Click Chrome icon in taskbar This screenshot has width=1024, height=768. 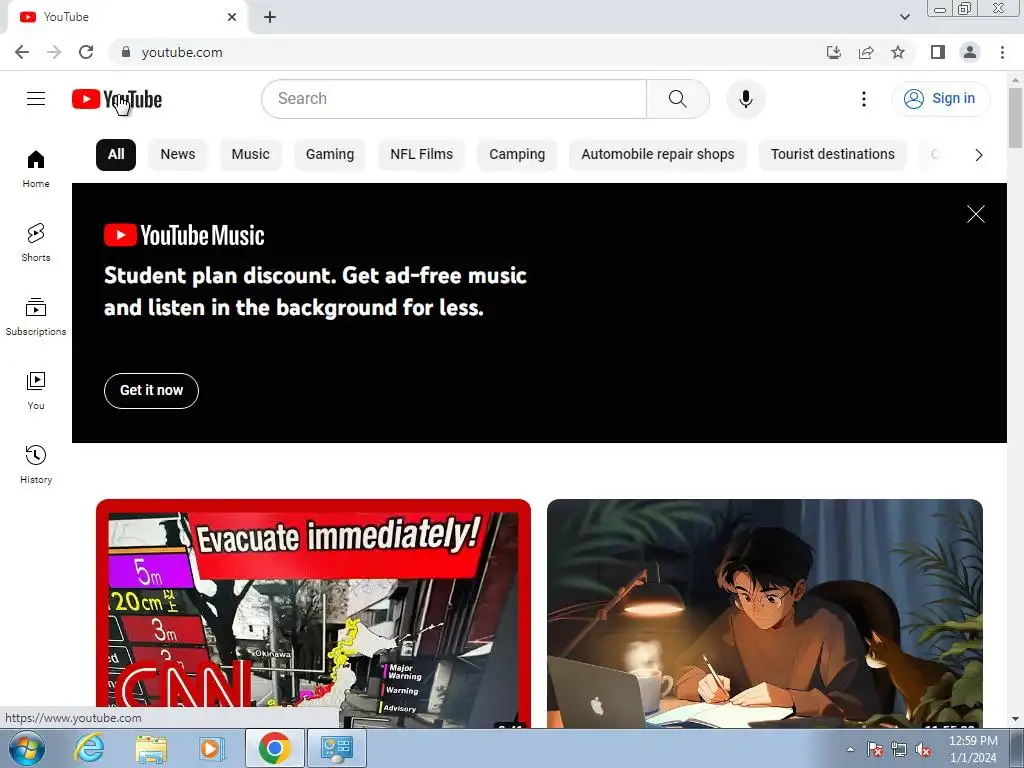pos(274,748)
